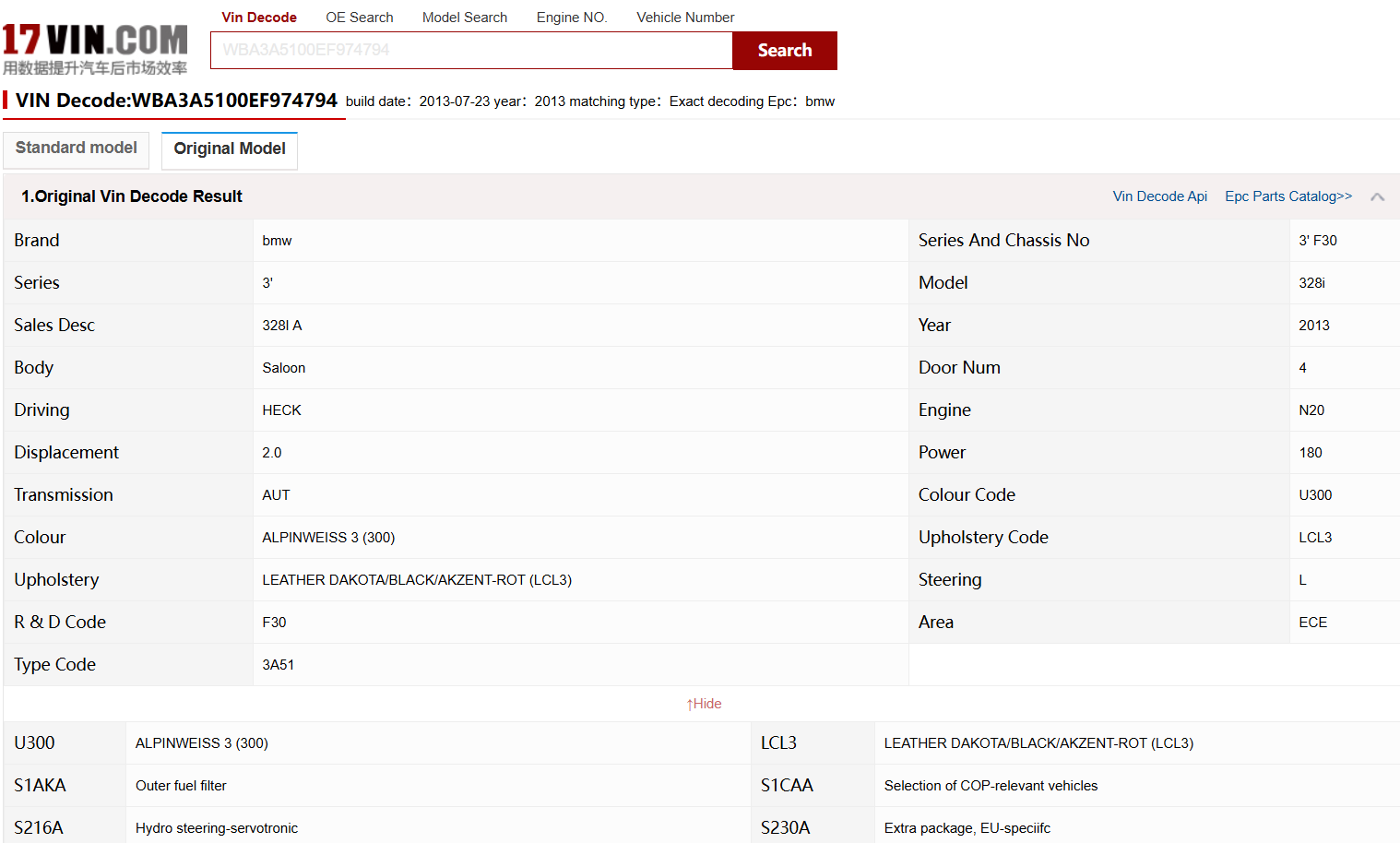Click the Colour Code U300 value
Image resolution: width=1400 pixels, height=843 pixels.
(x=1315, y=495)
